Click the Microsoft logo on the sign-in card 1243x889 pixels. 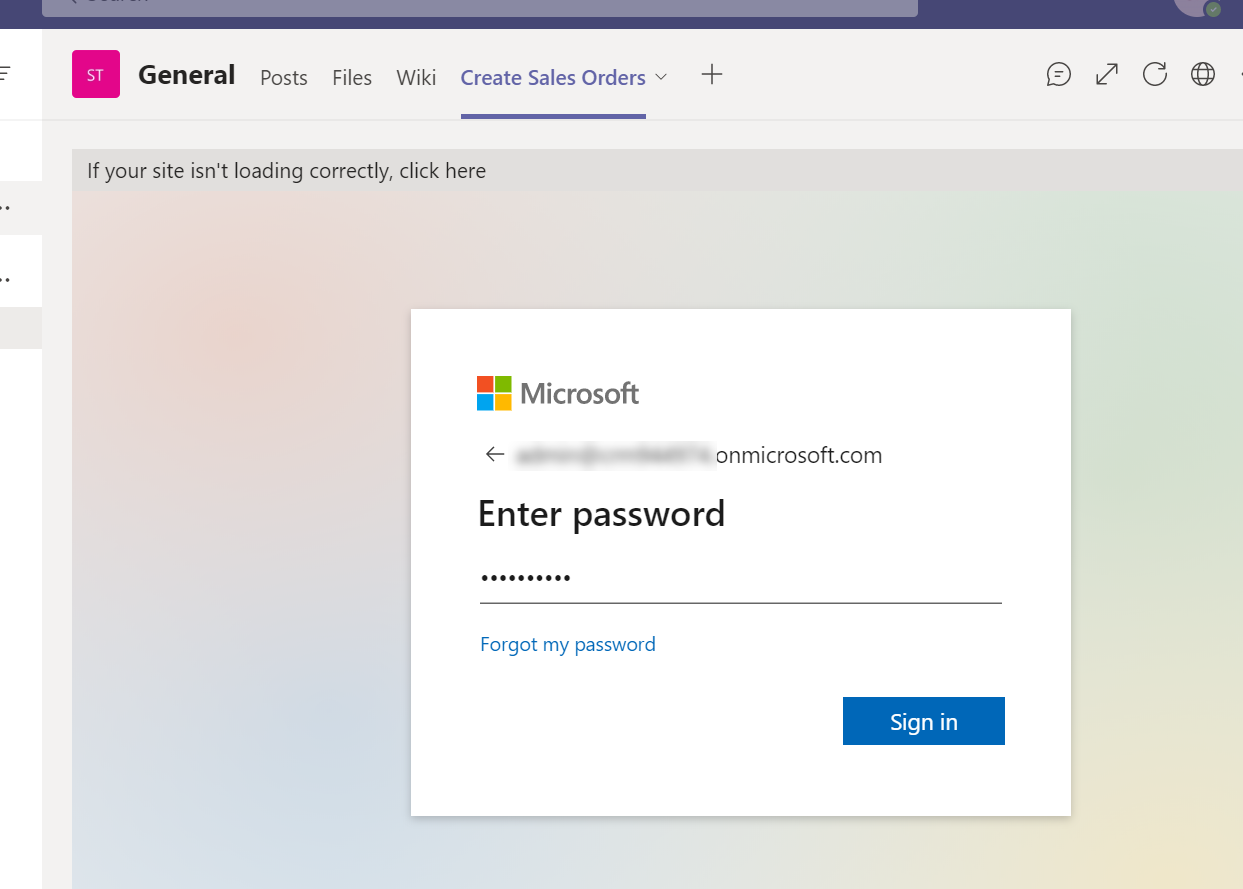[557, 392]
